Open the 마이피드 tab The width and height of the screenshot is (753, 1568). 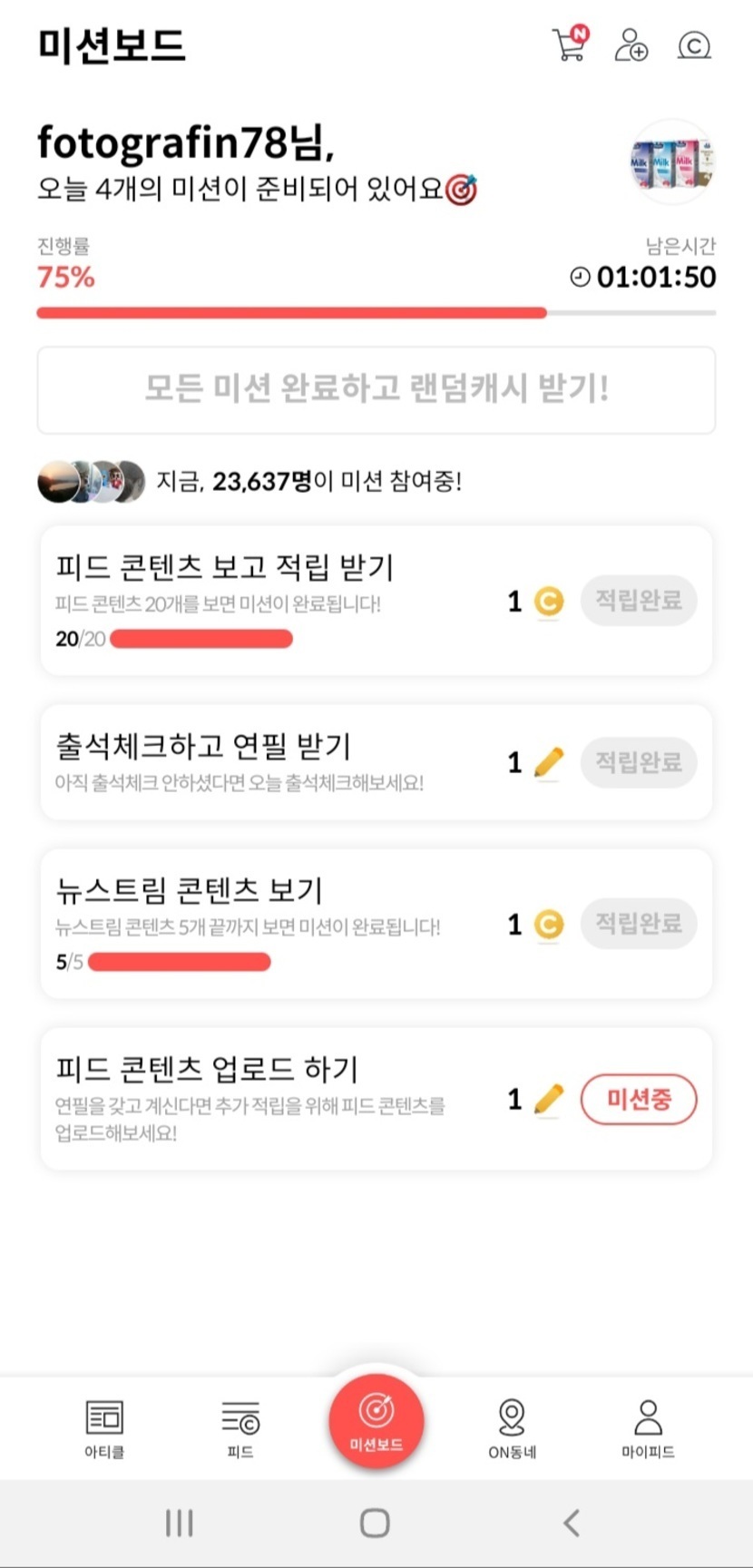pyautogui.click(x=648, y=1427)
